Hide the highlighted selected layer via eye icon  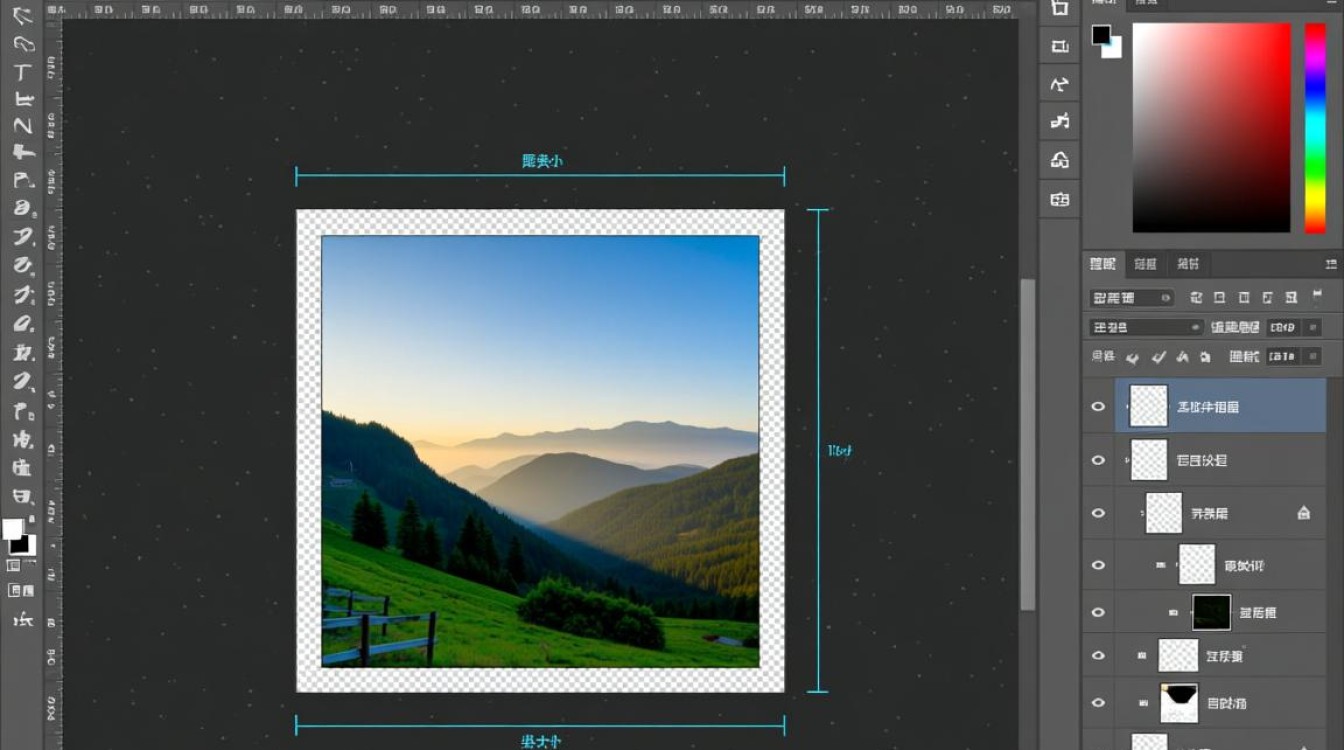tap(1098, 407)
